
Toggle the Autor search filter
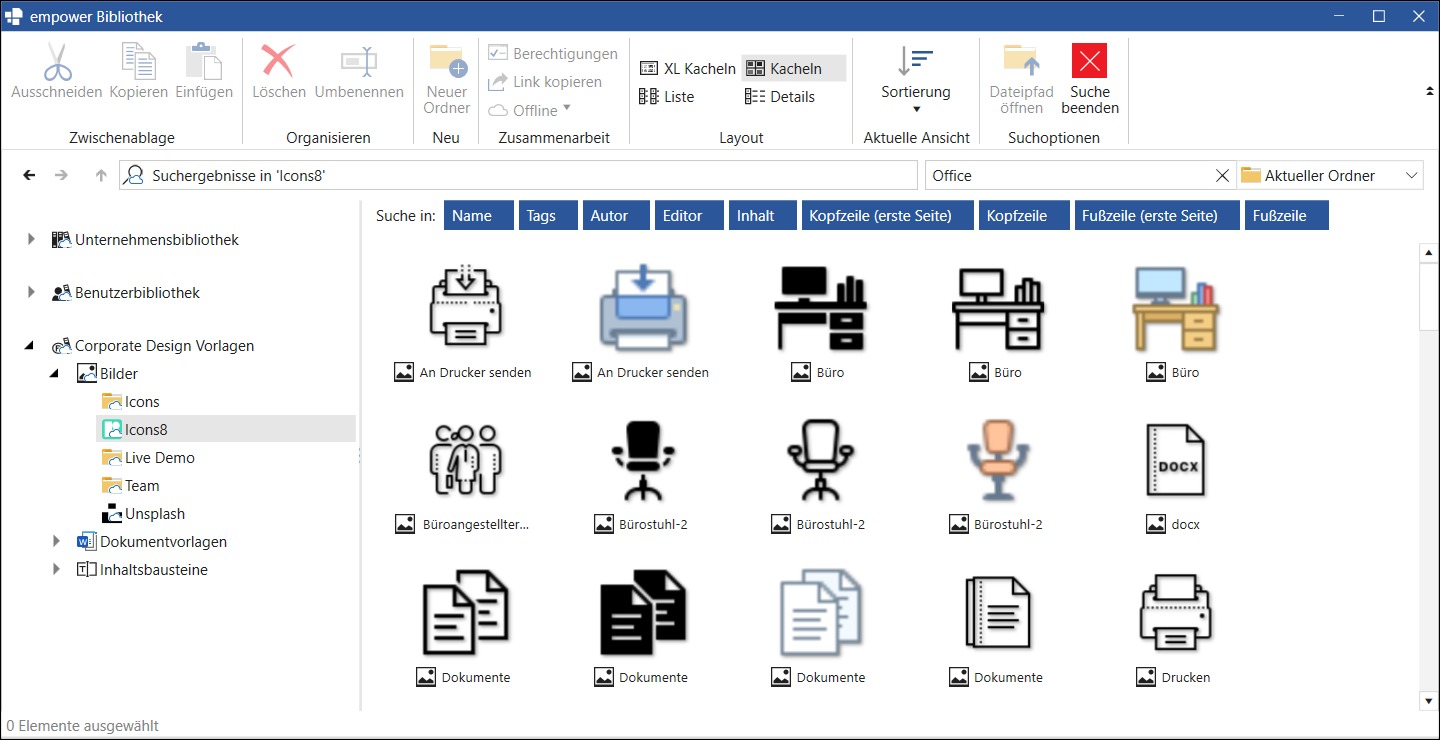(615, 215)
